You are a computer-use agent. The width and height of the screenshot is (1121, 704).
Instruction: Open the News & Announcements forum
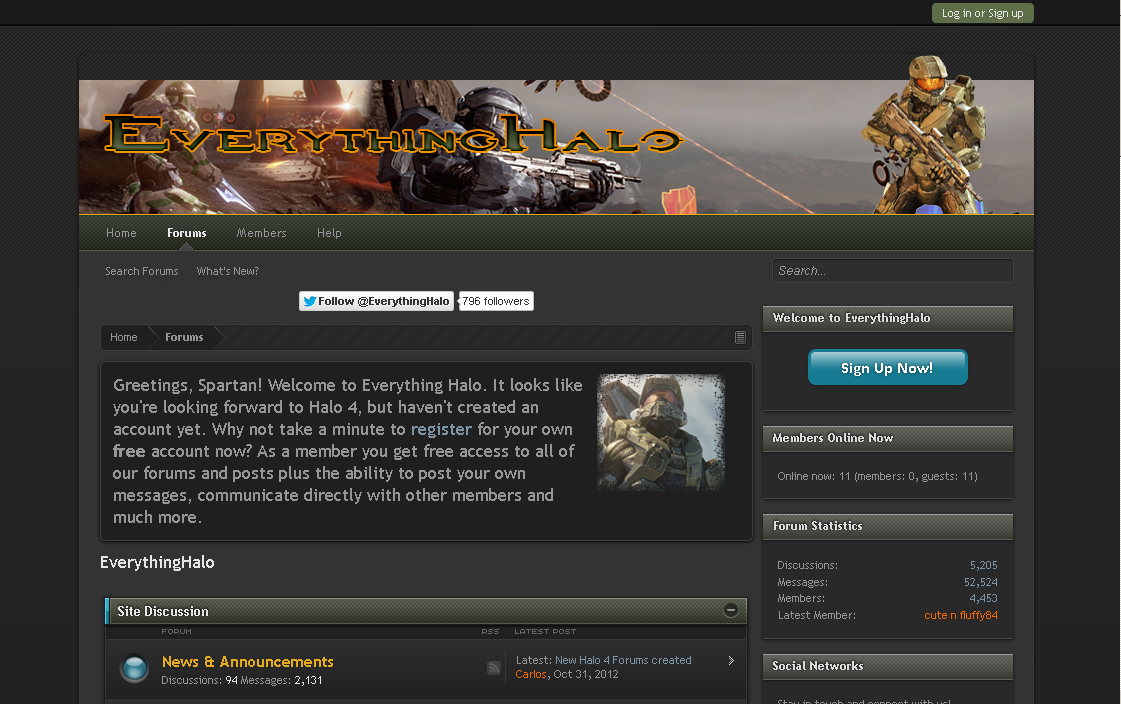click(x=247, y=662)
